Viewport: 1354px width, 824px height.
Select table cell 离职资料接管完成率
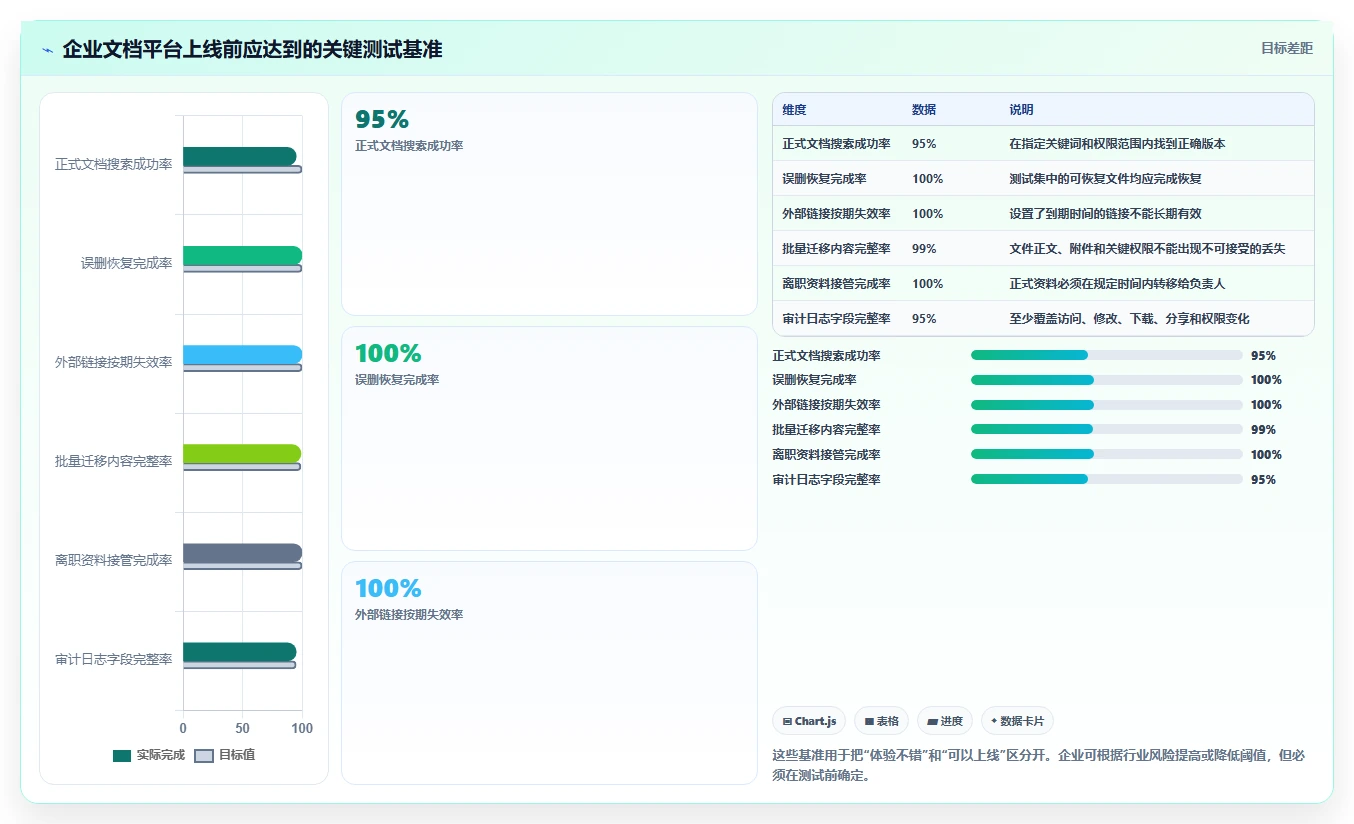pos(836,284)
